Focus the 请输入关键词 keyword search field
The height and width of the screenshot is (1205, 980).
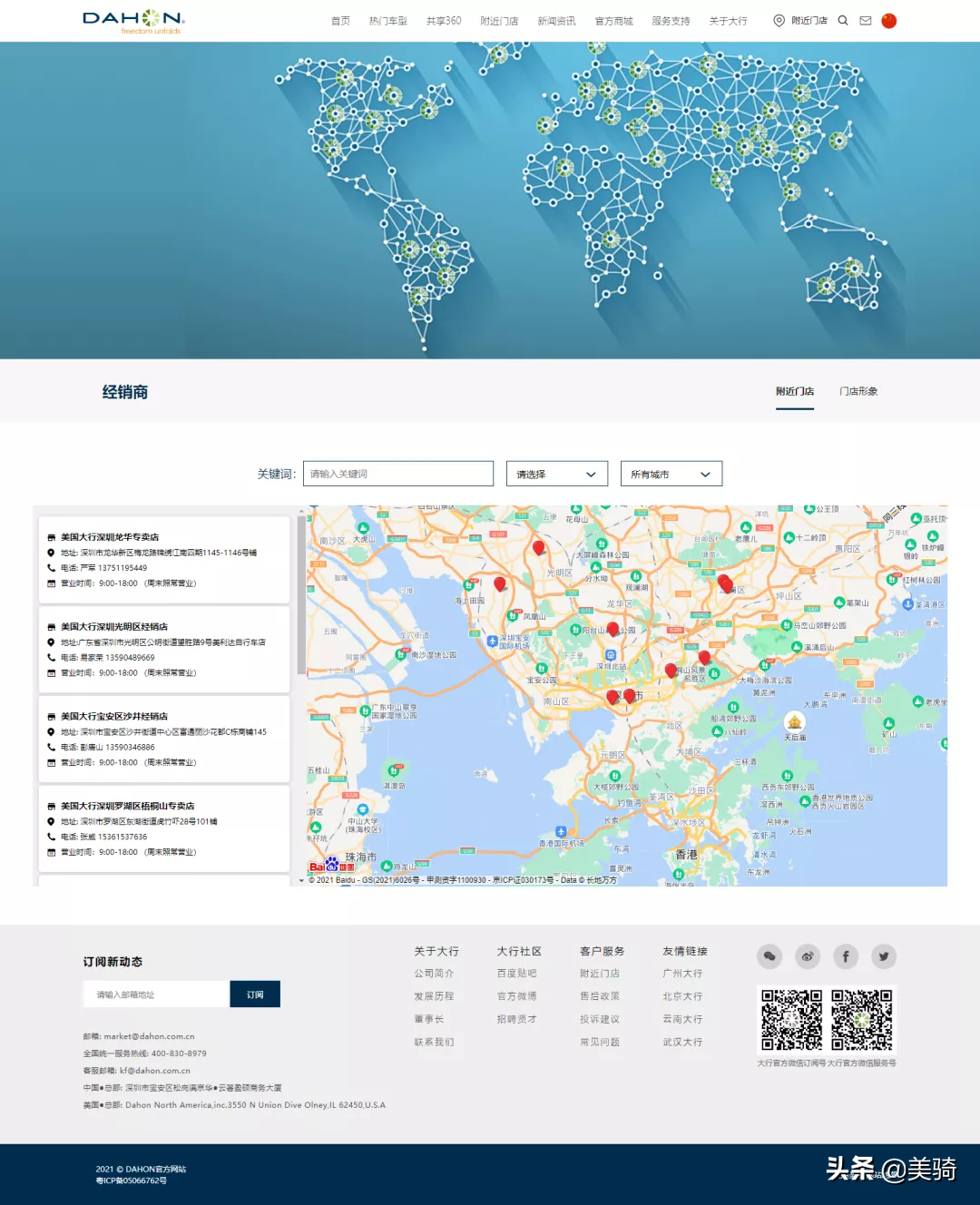click(398, 474)
